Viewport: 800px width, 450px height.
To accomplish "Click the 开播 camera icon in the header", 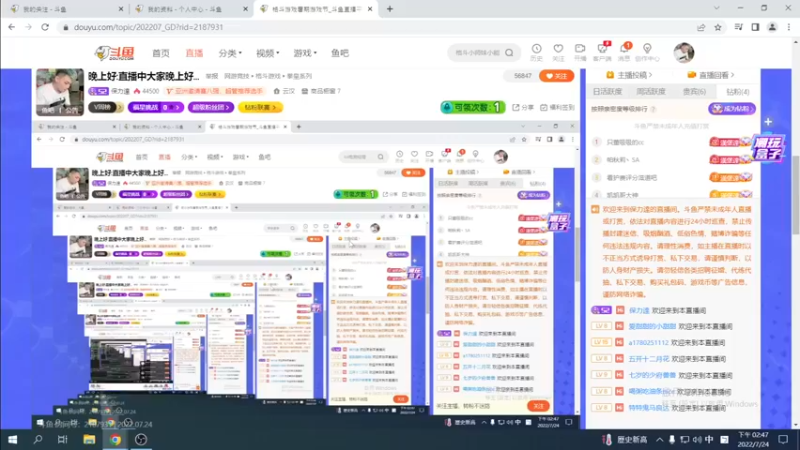I will (x=580, y=48).
